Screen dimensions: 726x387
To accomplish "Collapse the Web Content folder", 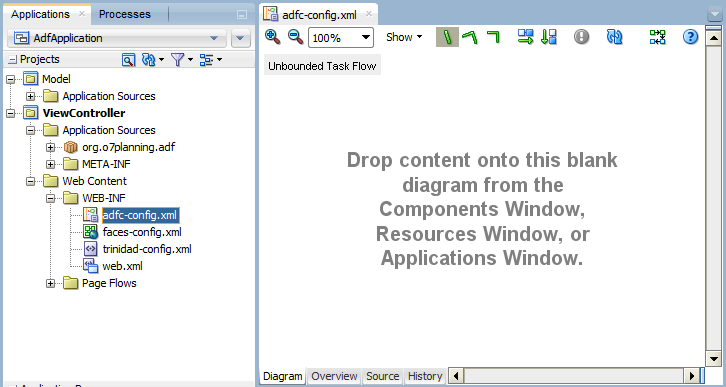I will (x=31, y=181).
